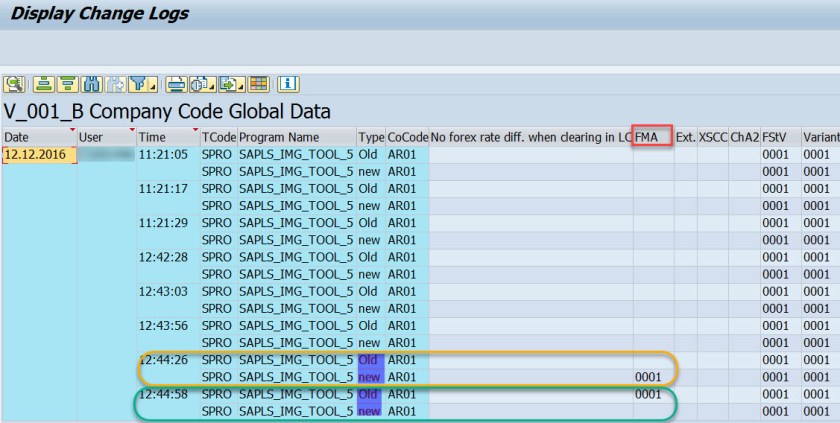This screenshot has height=423, width=840.
Task: Click the Details magnifier icon in toolbar
Action: pyautogui.click(x=15, y=83)
